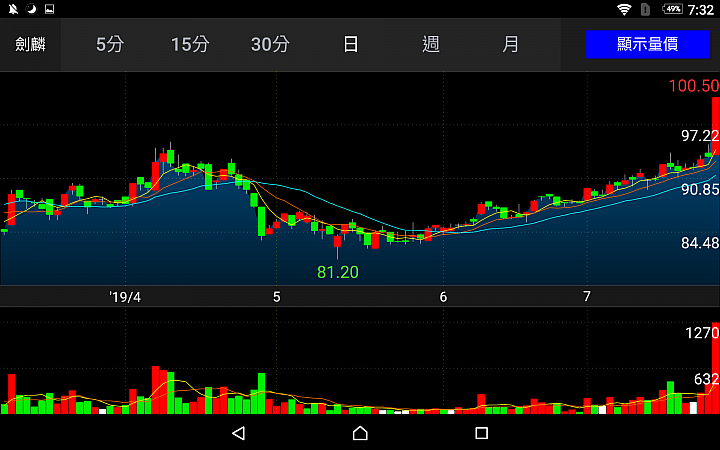Tap the muted notification bell icon
Image resolution: width=720 pixels, height=450 pixels.
[13, 9]
